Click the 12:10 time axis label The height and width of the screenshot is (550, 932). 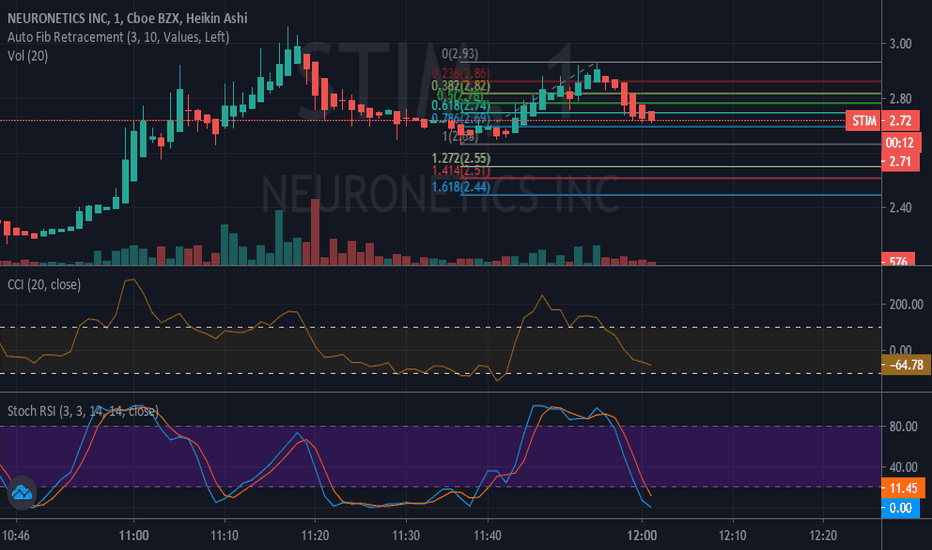(732, 536)
